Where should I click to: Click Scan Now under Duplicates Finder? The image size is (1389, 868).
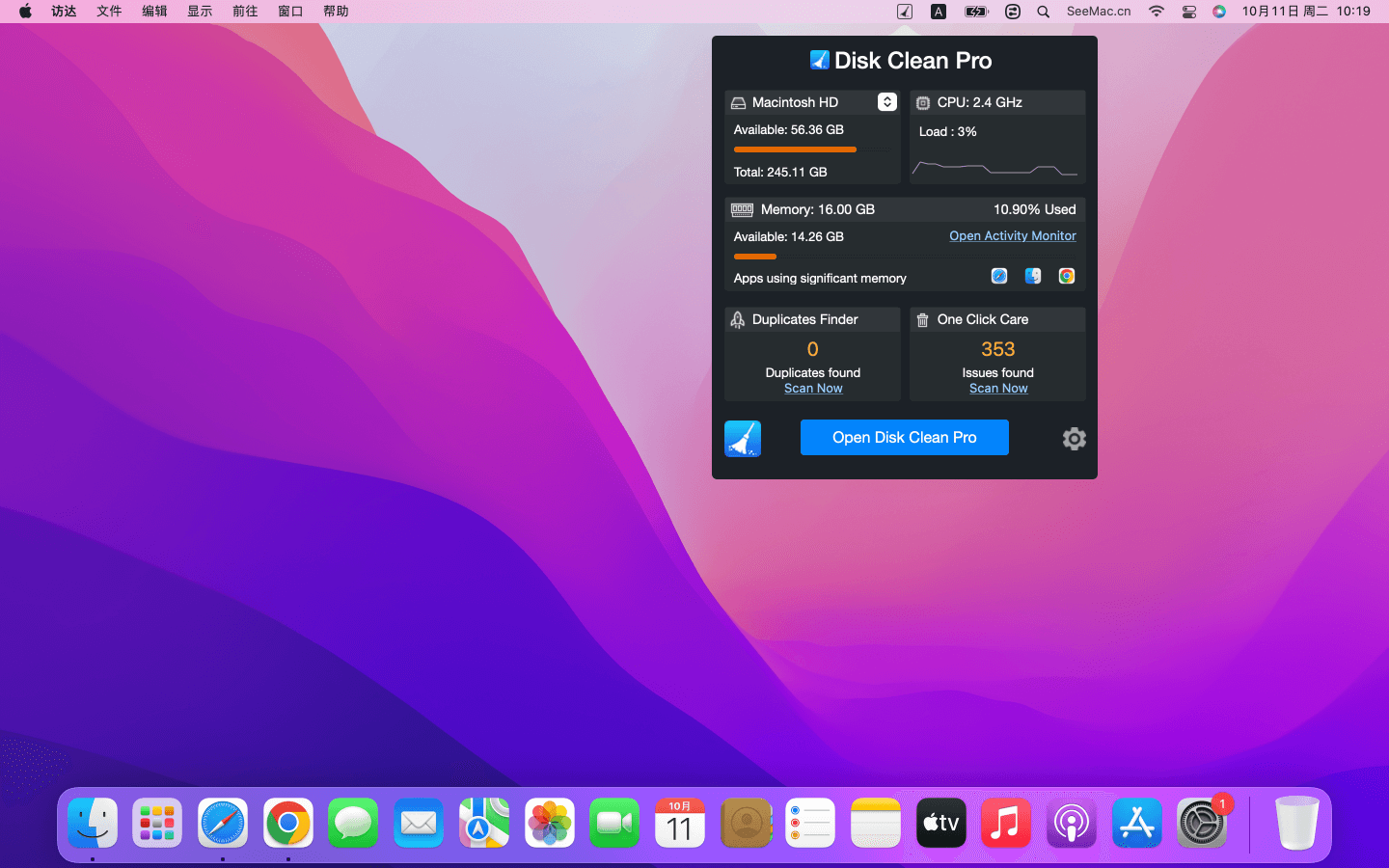pos(813,389)
